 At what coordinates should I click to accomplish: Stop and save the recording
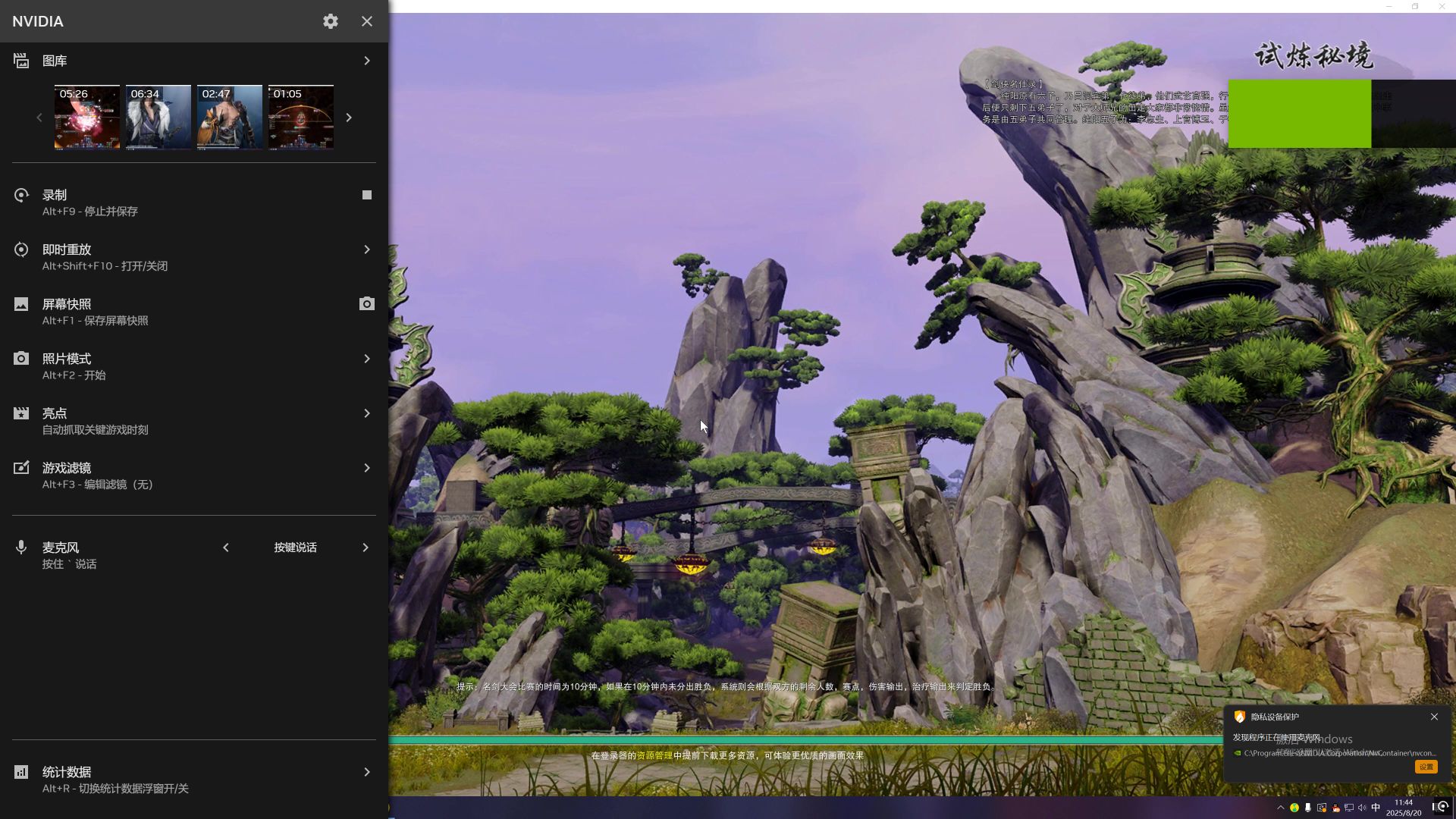tap(367, 195)
